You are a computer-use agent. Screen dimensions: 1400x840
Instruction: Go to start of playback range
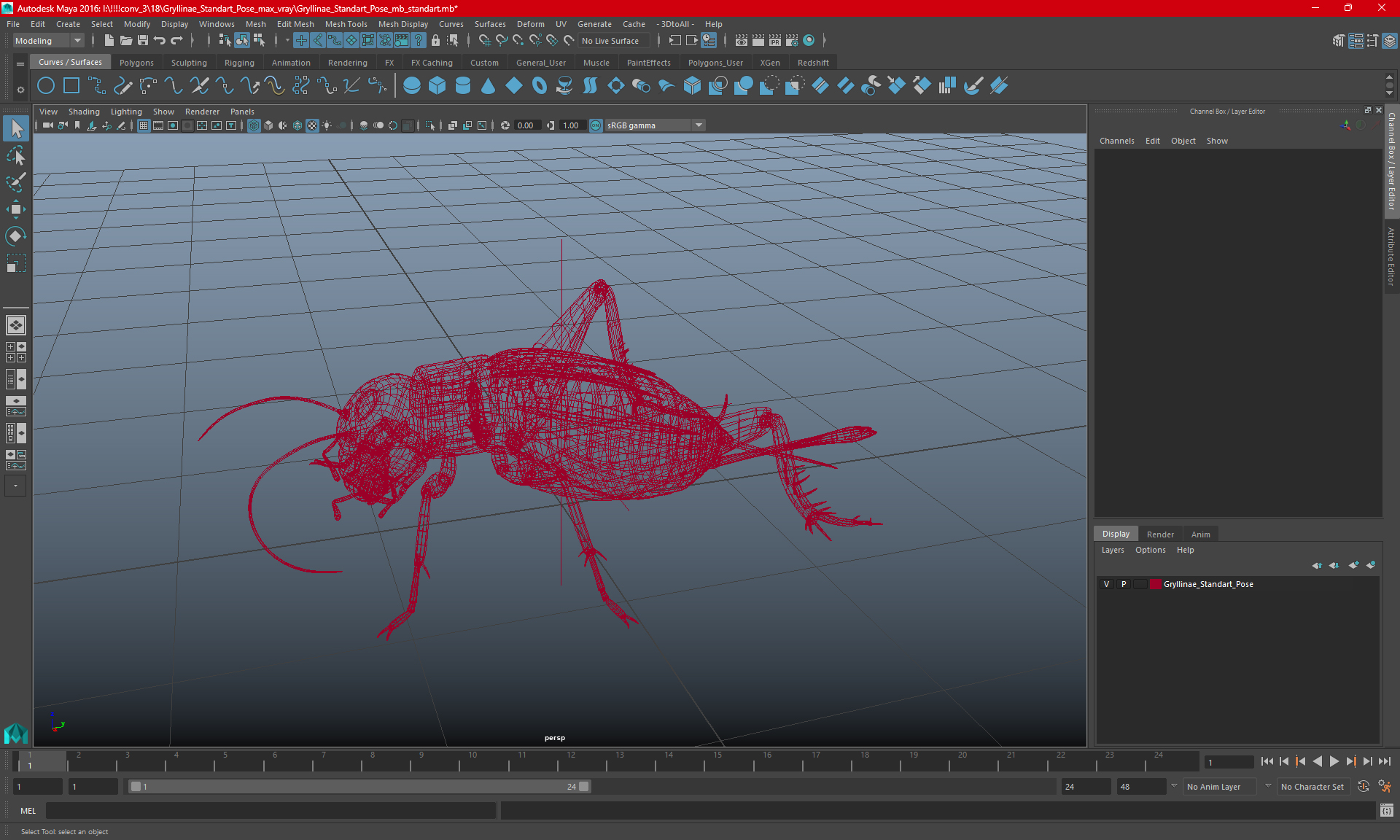(x=1267, y=761)
